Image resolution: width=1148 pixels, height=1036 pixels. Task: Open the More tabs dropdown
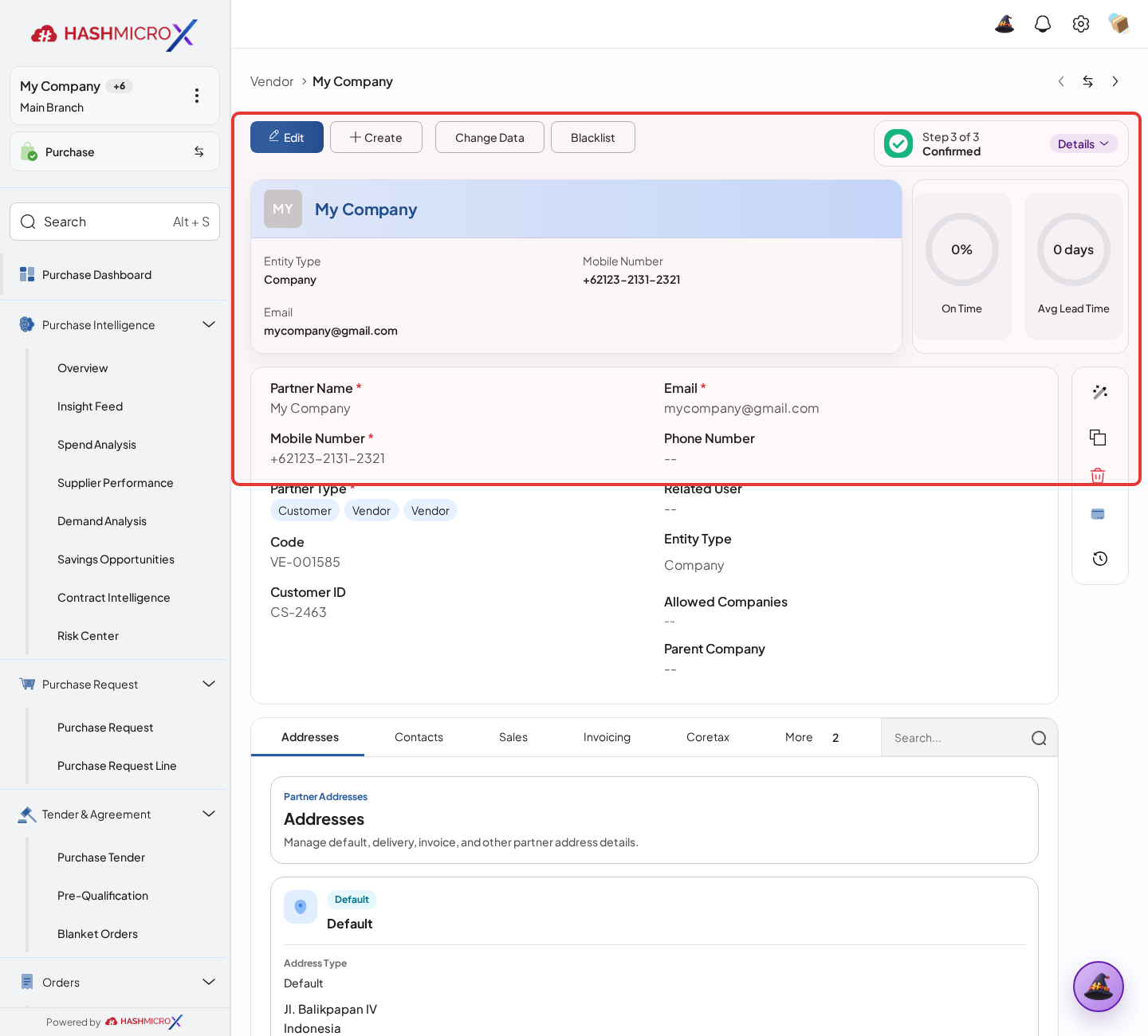click(x=812, y=737)
